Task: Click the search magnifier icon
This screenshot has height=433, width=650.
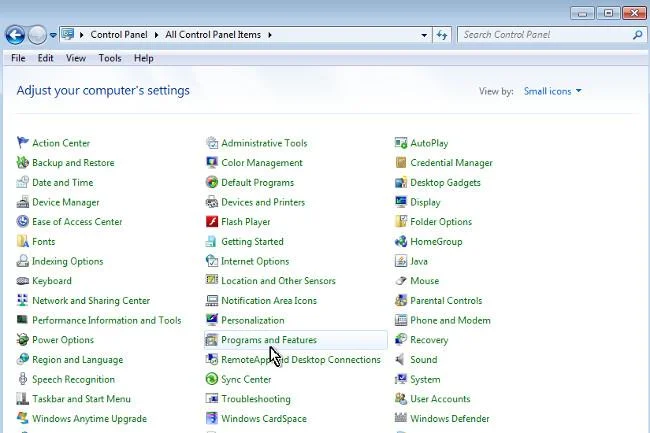Action: 638,35
